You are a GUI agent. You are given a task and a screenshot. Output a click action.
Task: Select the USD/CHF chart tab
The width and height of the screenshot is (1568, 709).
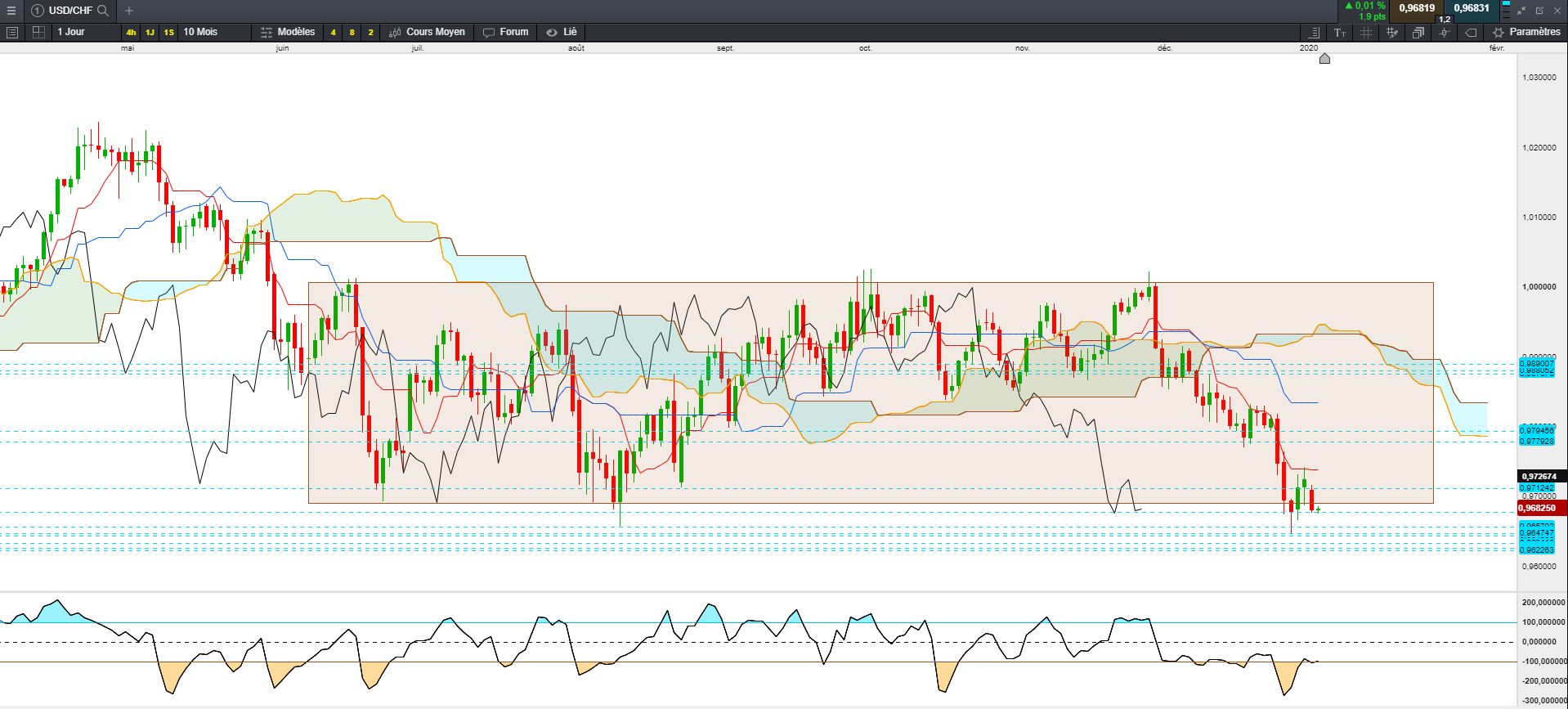coord(70,11)
